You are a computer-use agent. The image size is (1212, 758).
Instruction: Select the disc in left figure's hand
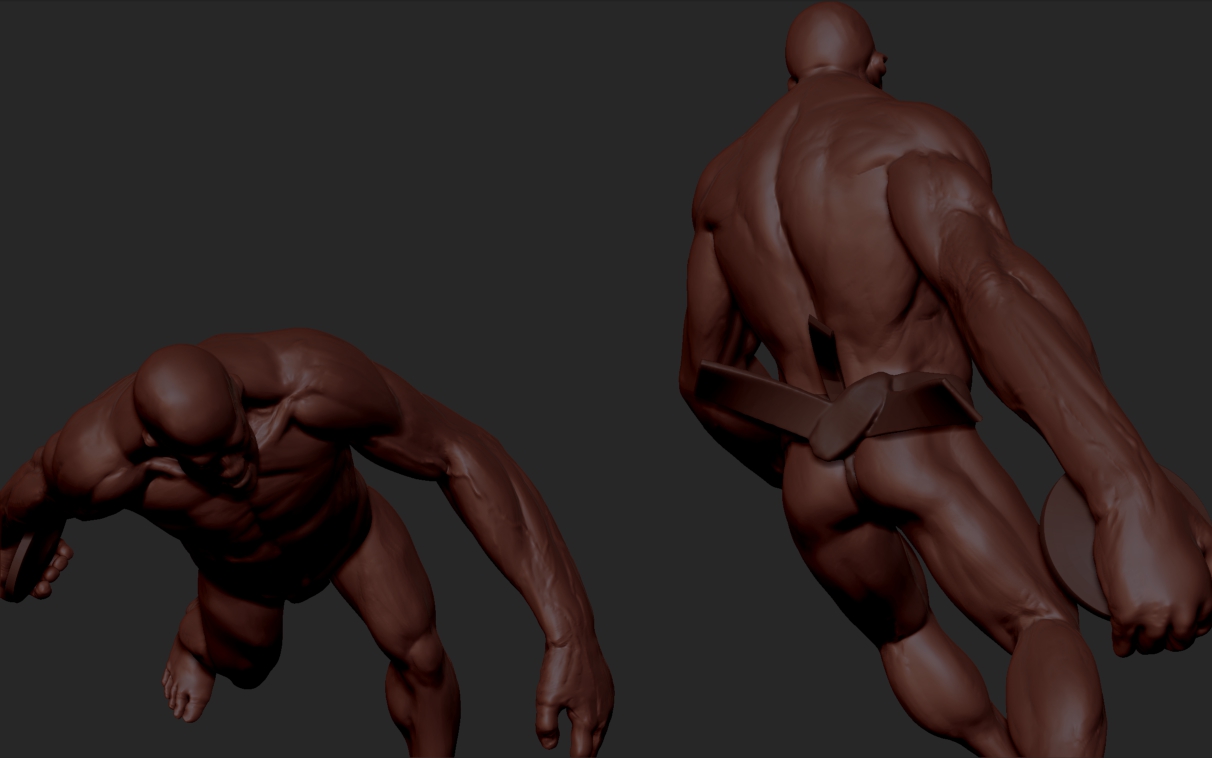[20, 565]
